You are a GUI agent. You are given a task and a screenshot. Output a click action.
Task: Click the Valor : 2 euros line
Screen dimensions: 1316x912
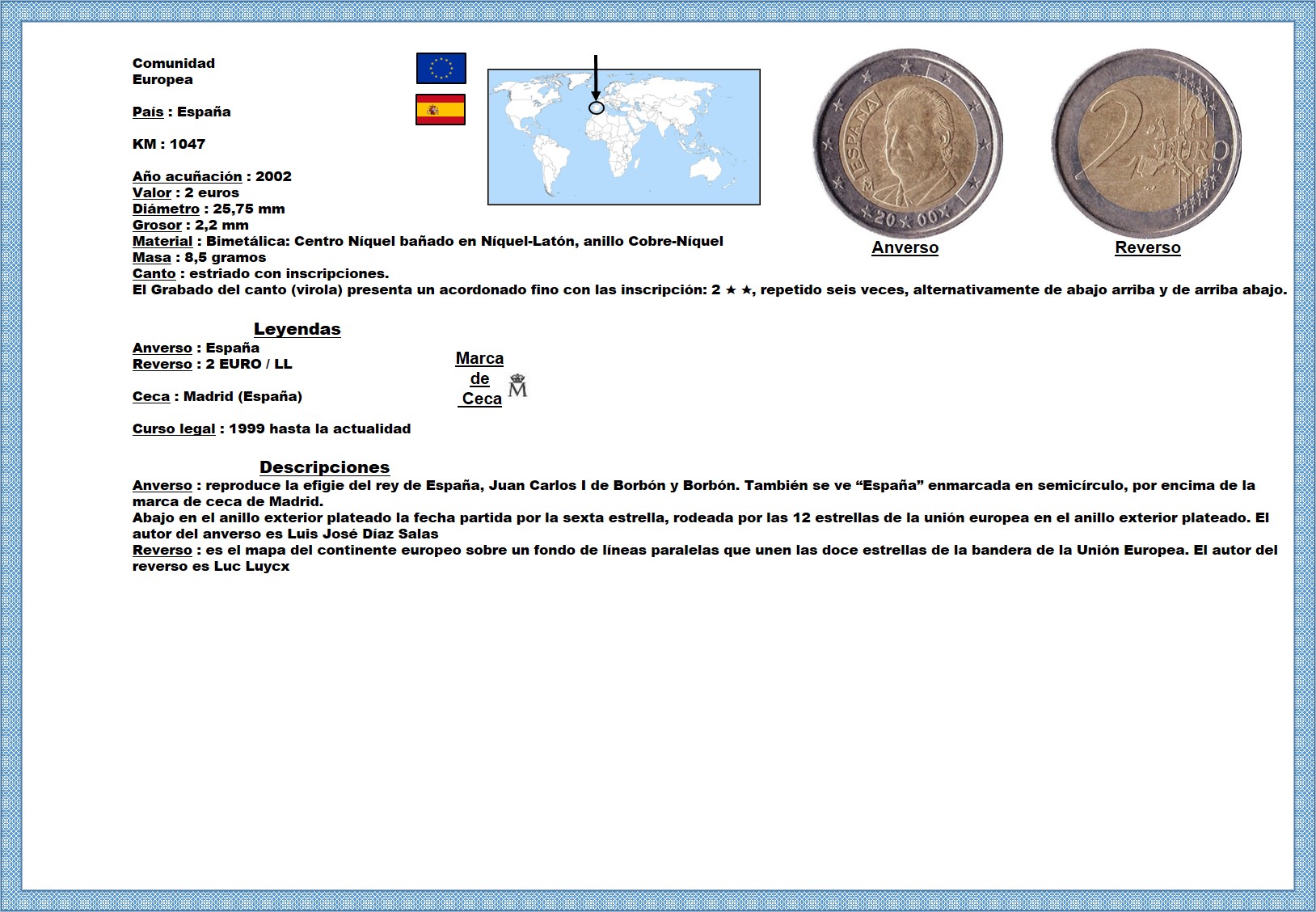pos(186,192)
